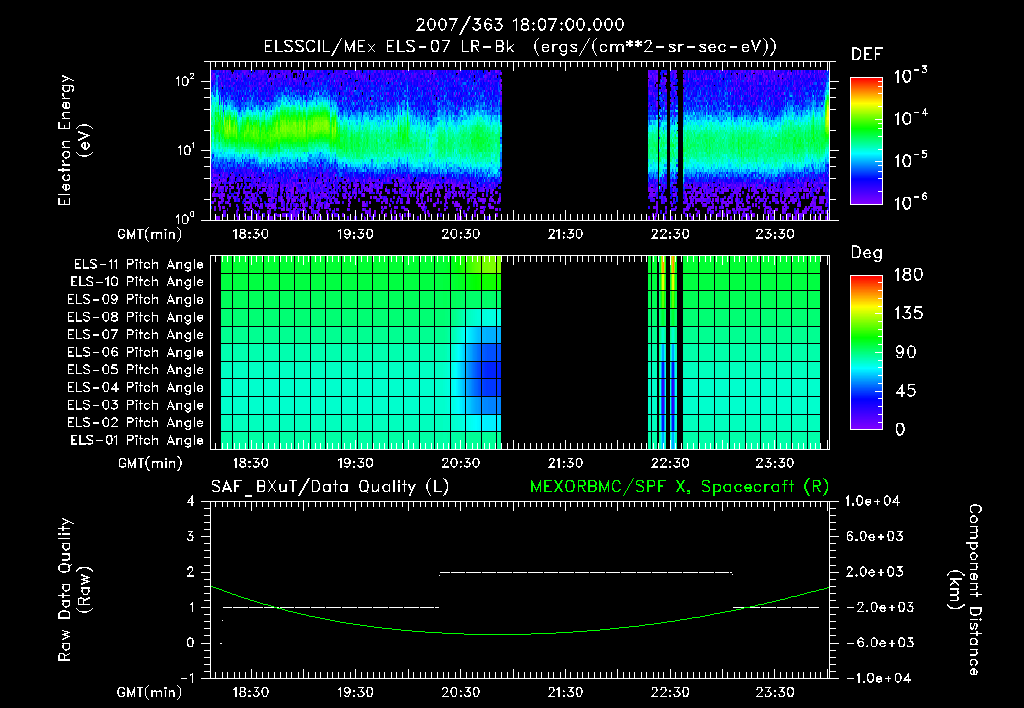Select the DEF colorbar label
Image resolution: width=1024 pixels, height=708 pixels.
coord(866,55)
